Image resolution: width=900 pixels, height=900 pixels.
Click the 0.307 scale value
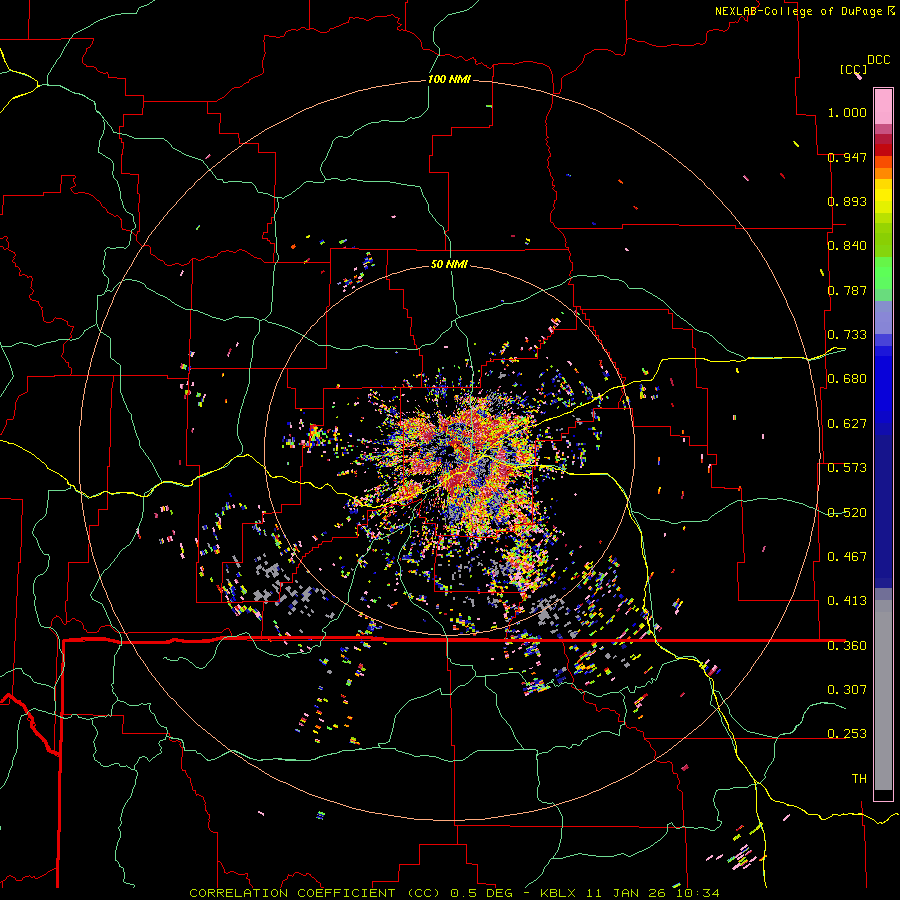pyautogui.click(x=847, y=689)
